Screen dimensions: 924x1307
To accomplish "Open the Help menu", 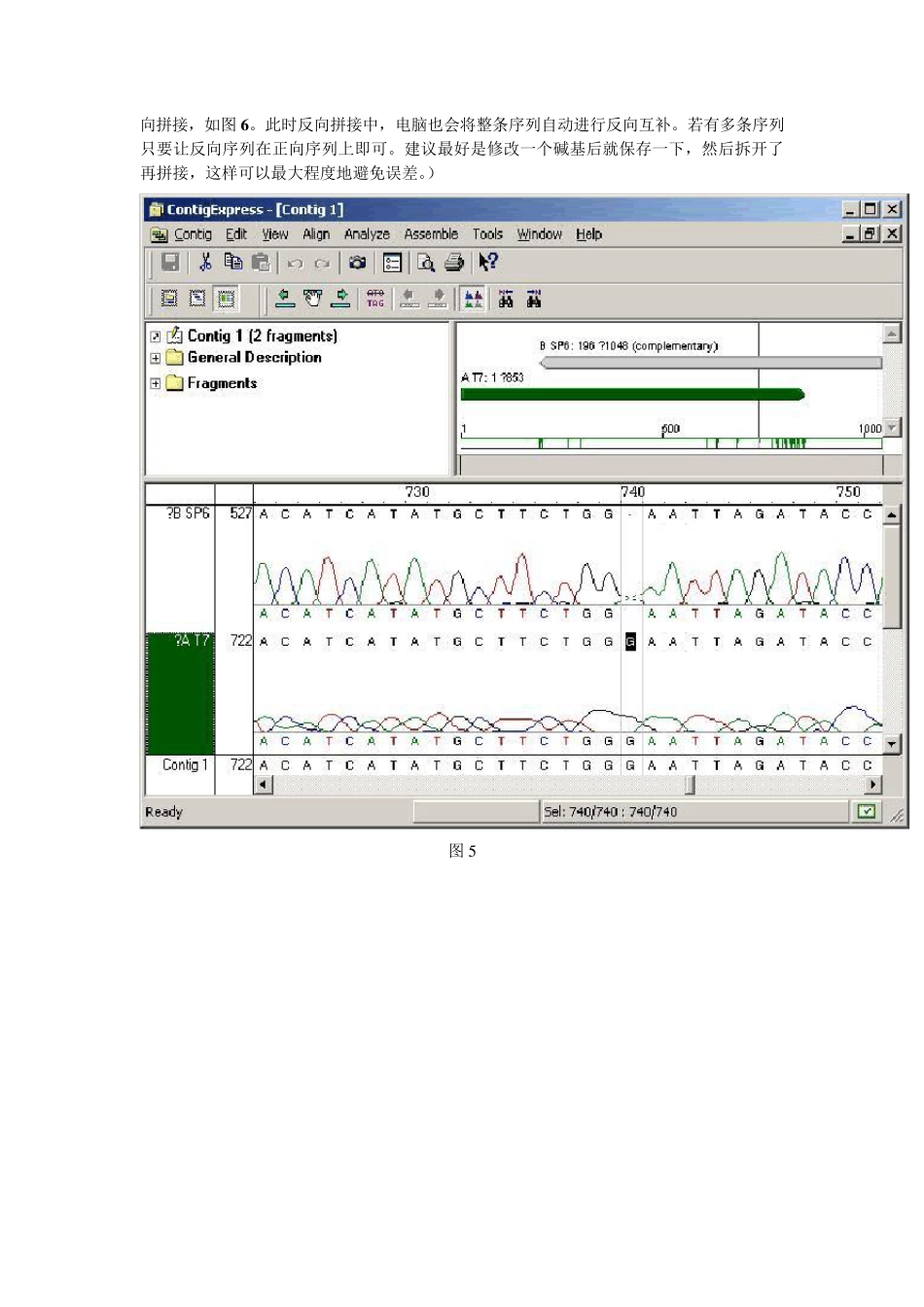I will click(x=588, y=234).
